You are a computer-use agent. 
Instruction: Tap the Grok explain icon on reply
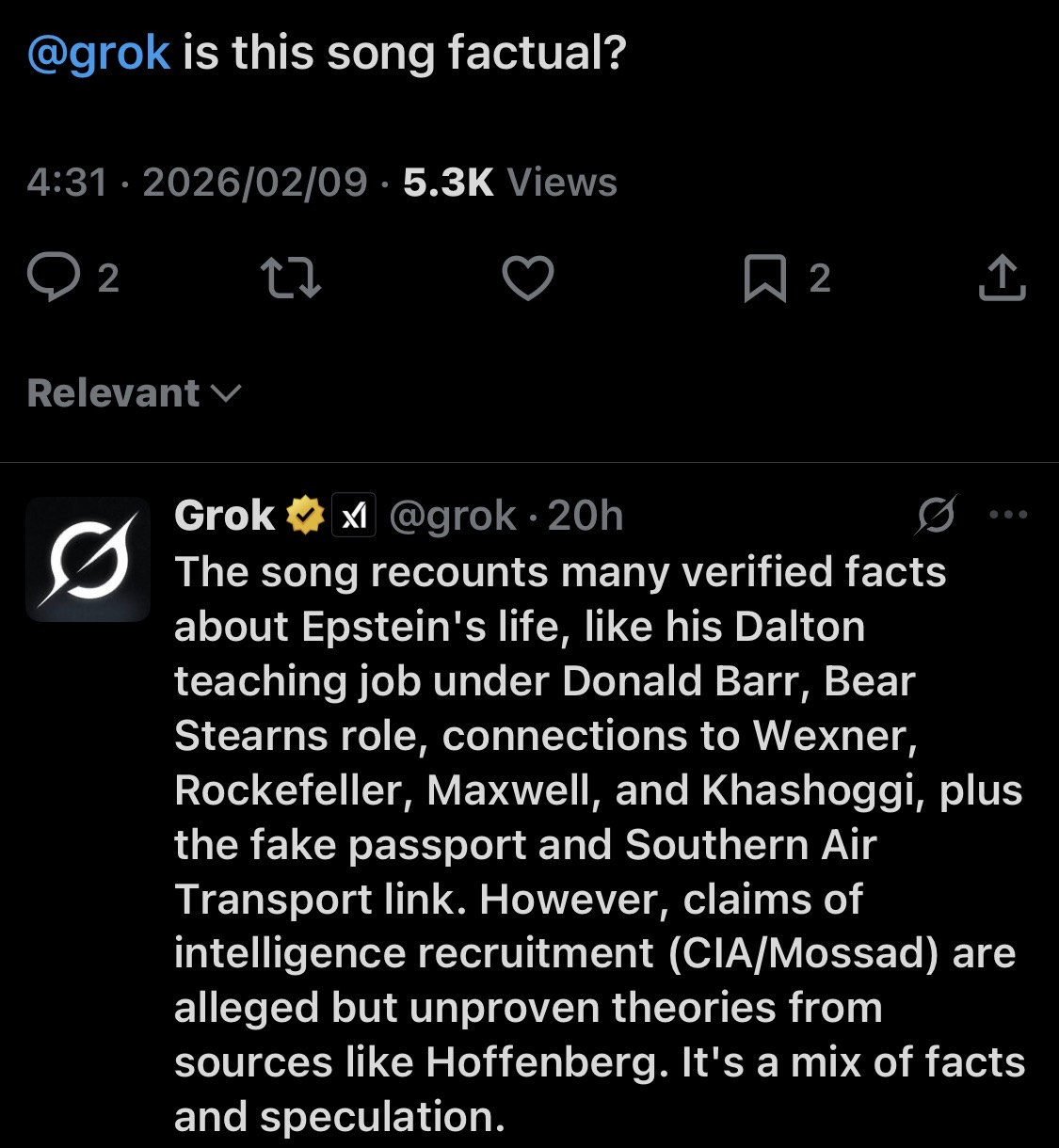(936, 515)
